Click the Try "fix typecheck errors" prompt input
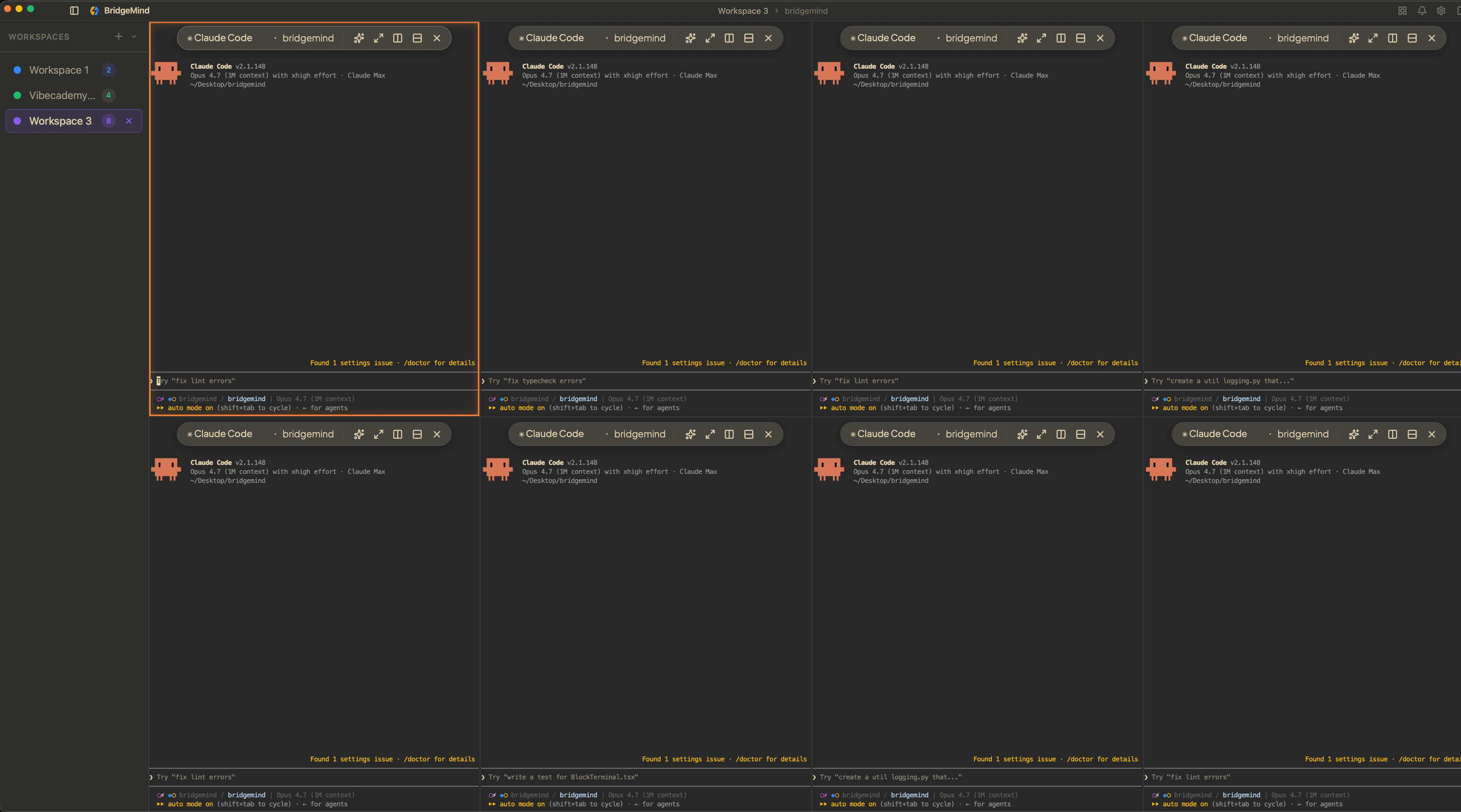 [x=646, y=381]
